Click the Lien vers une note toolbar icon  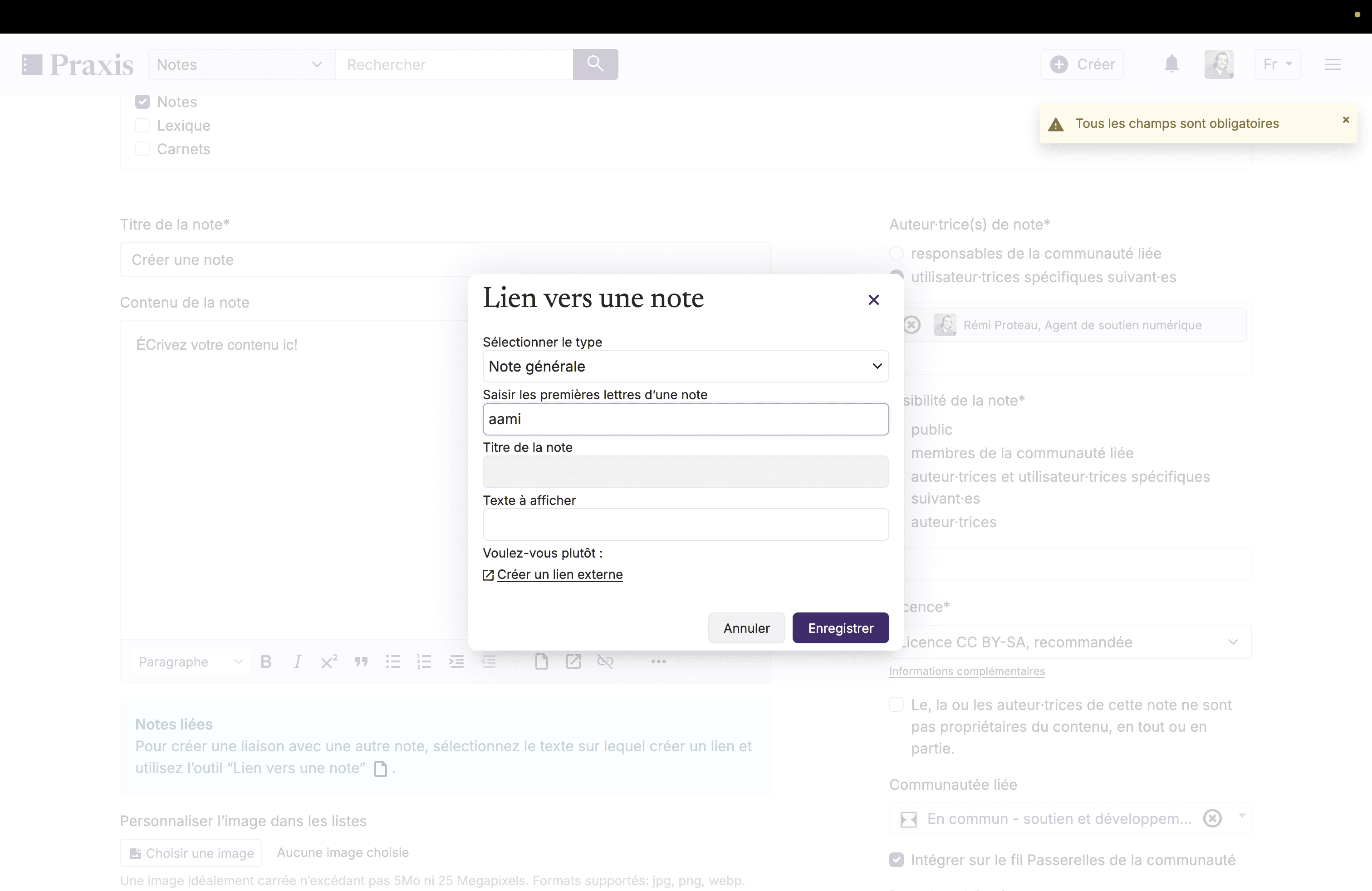(x=541, y=661)
